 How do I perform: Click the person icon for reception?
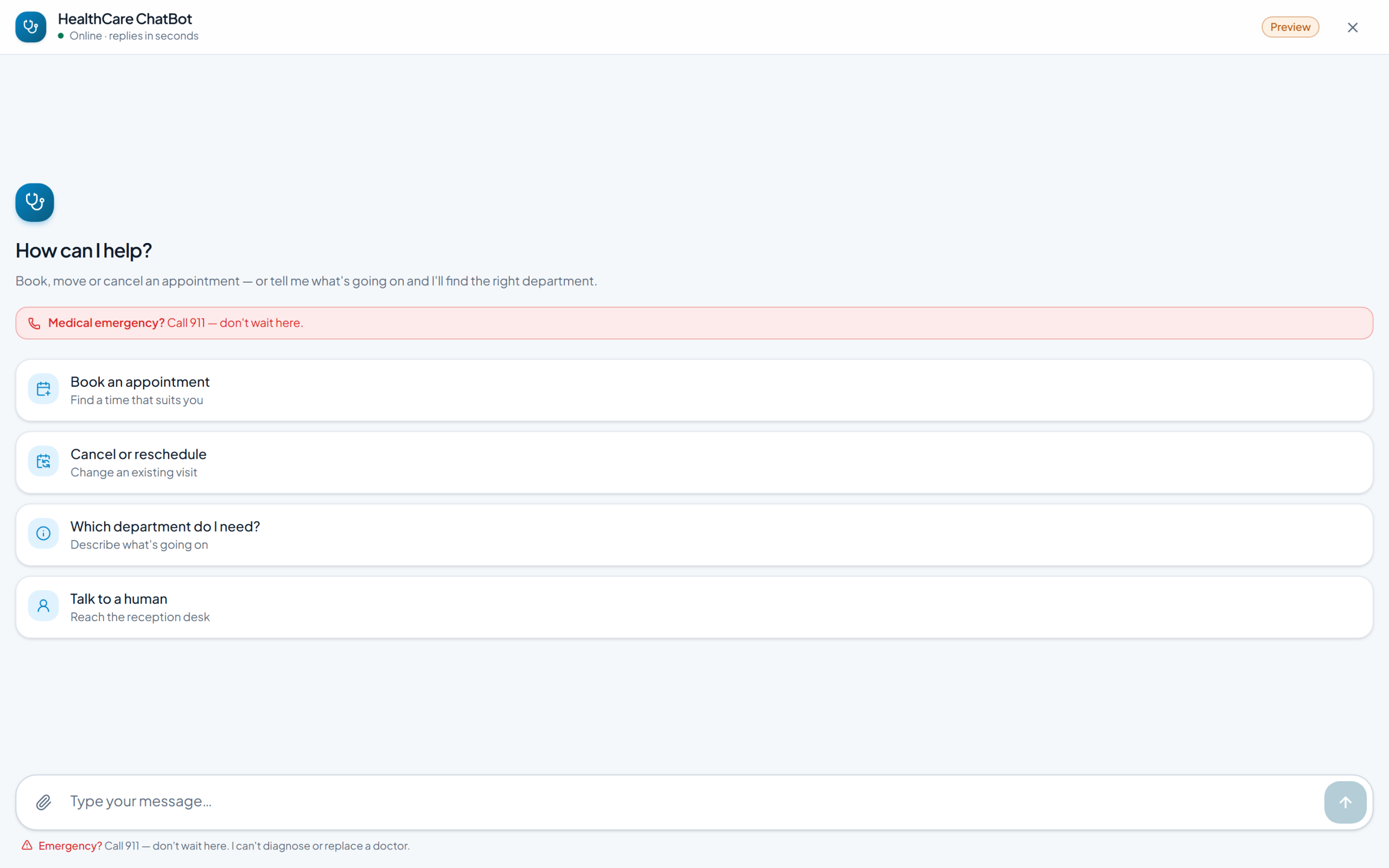point(43,606)
